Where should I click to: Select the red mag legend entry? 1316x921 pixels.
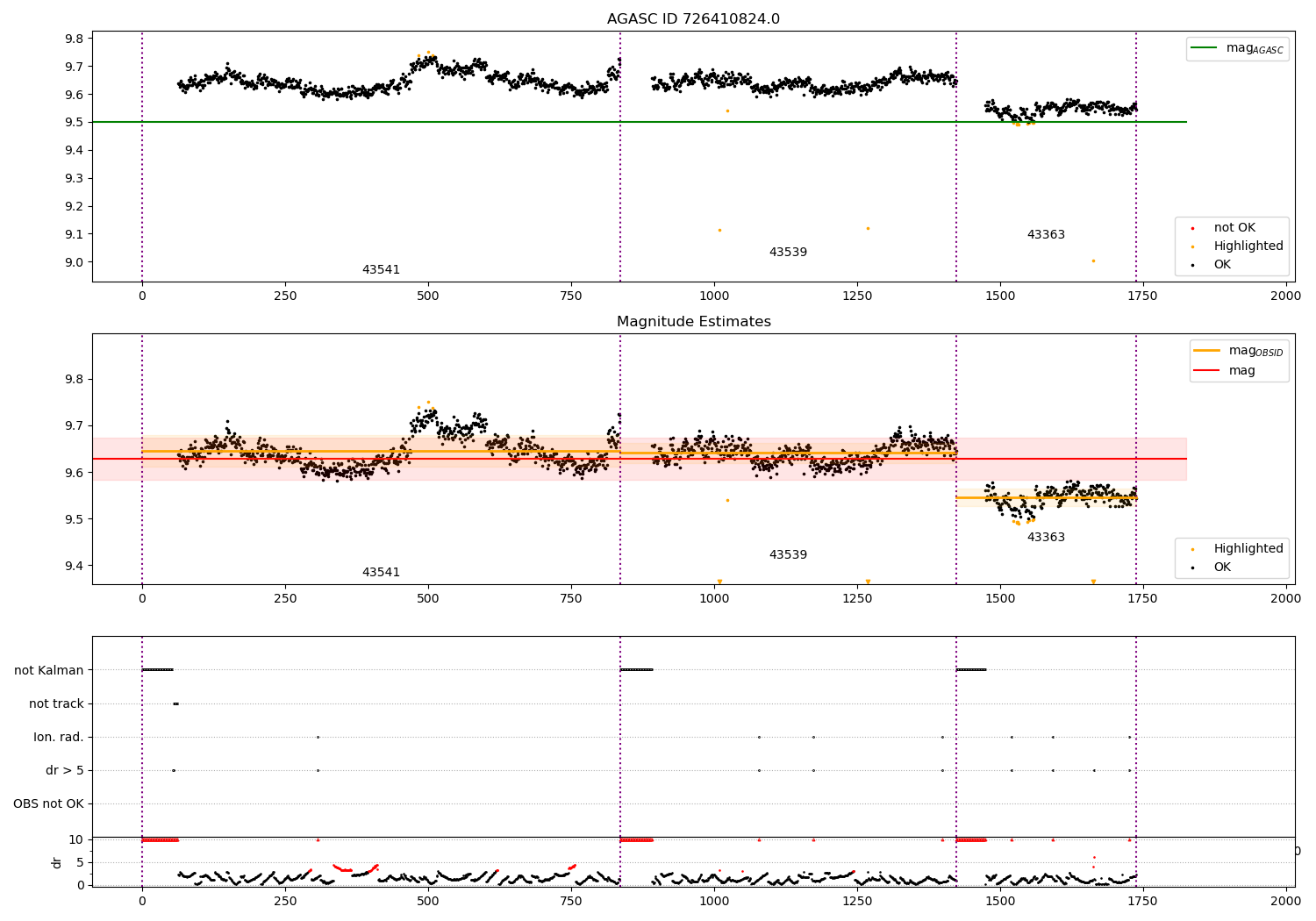(x=1225, y=371)
